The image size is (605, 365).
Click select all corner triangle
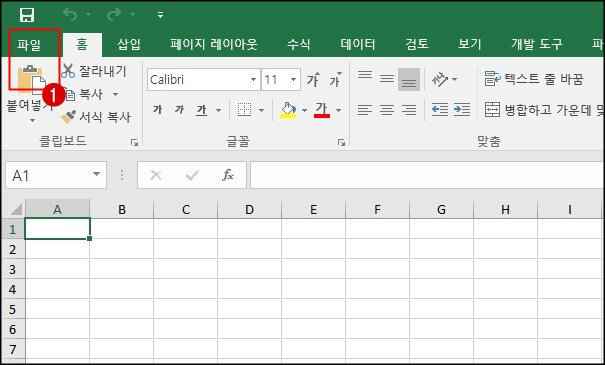point(16,210)
